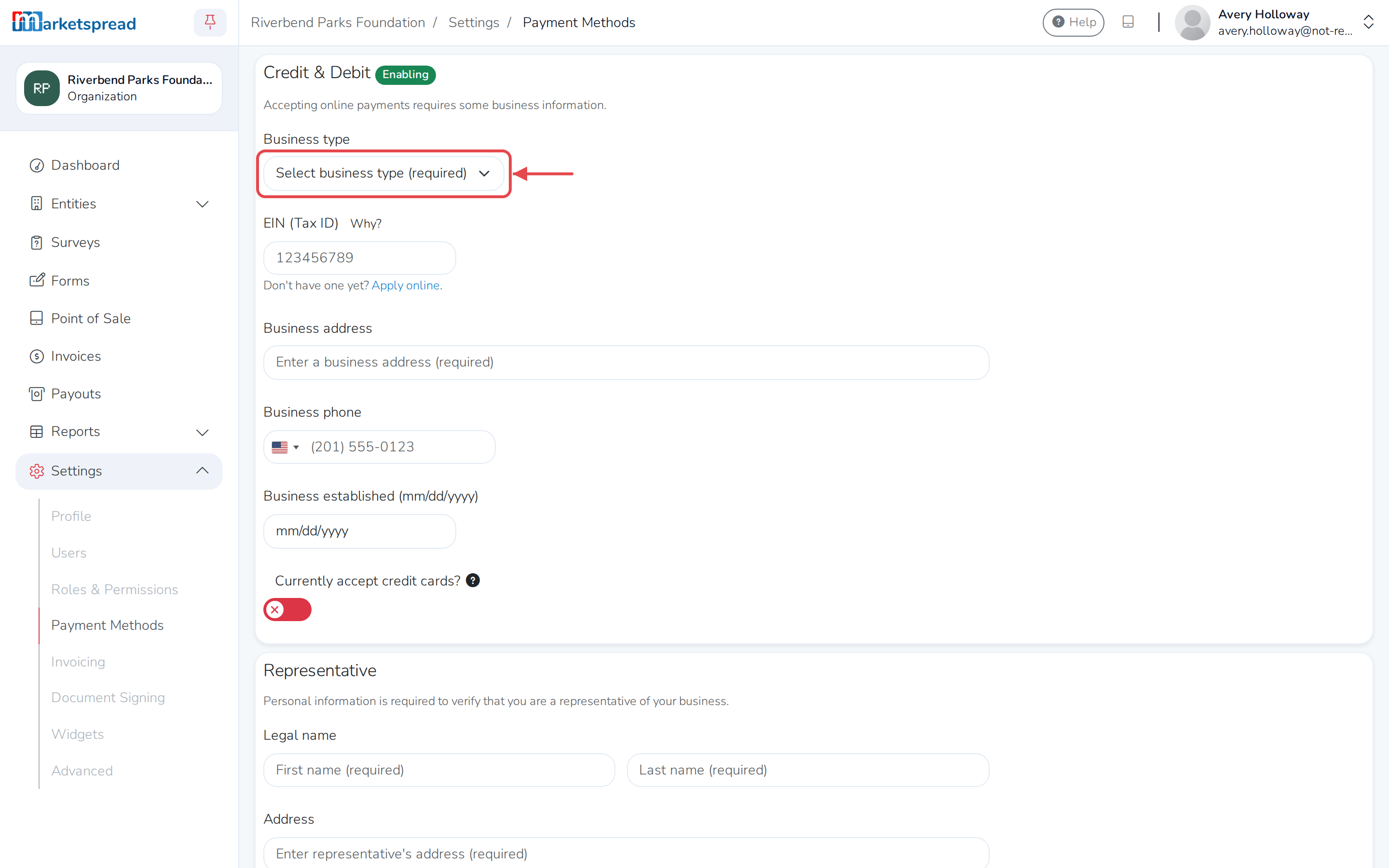Click the Business established date field
Image resolution: width=1389 pixels, height=868 pixels.
click(359, 531)
